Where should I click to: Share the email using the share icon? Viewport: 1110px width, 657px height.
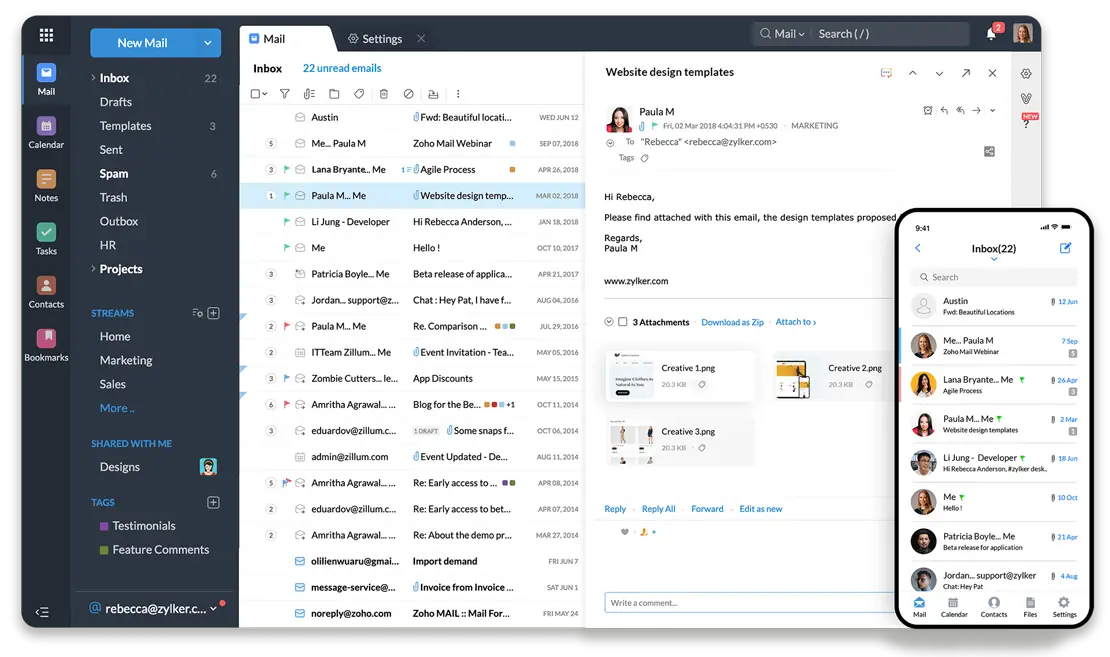point(989,152)
